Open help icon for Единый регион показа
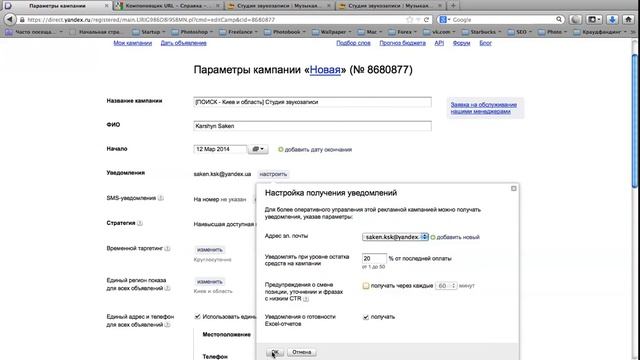 point(167,288)
